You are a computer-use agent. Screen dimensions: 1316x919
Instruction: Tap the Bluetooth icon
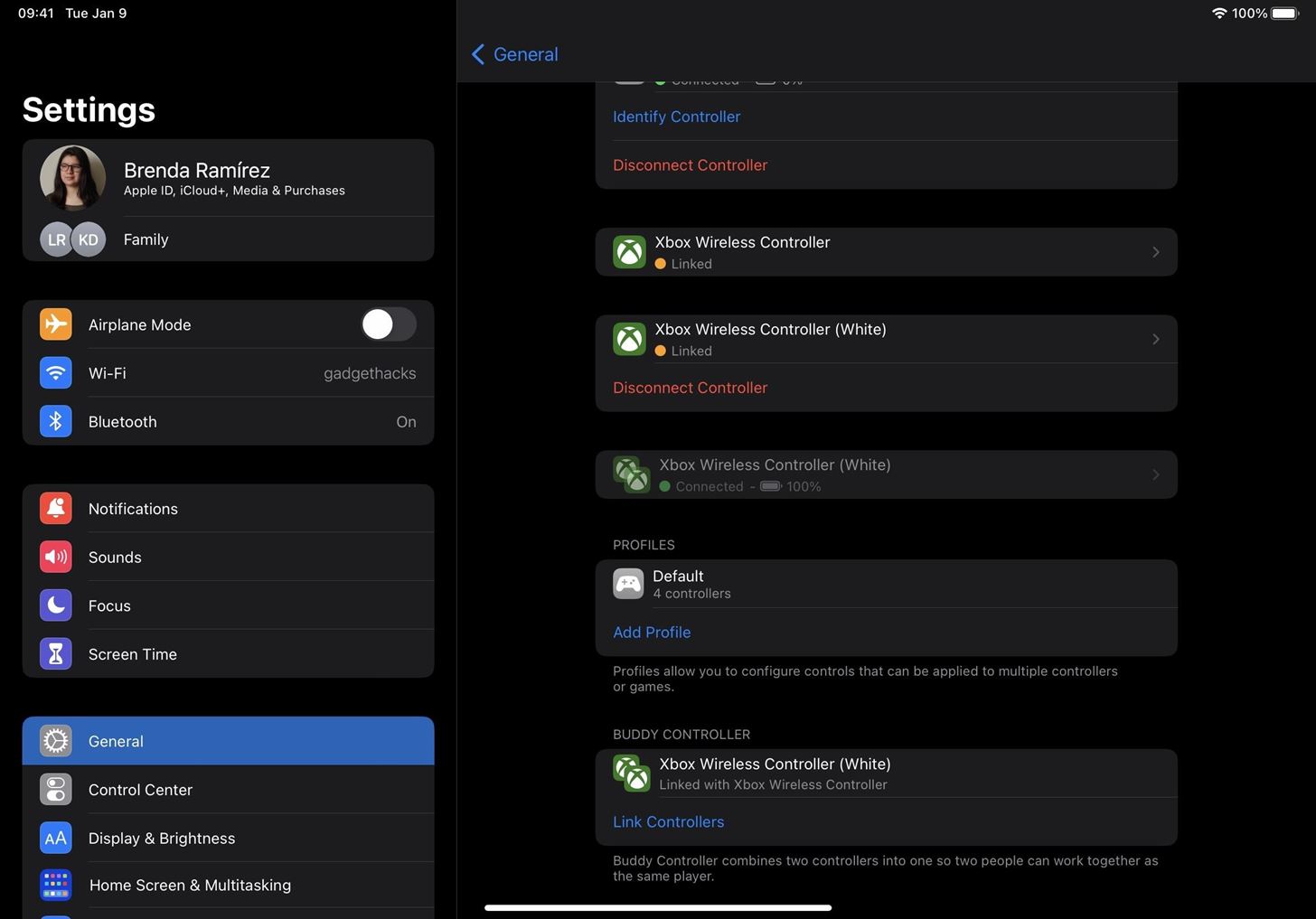(x=55, y=421)
